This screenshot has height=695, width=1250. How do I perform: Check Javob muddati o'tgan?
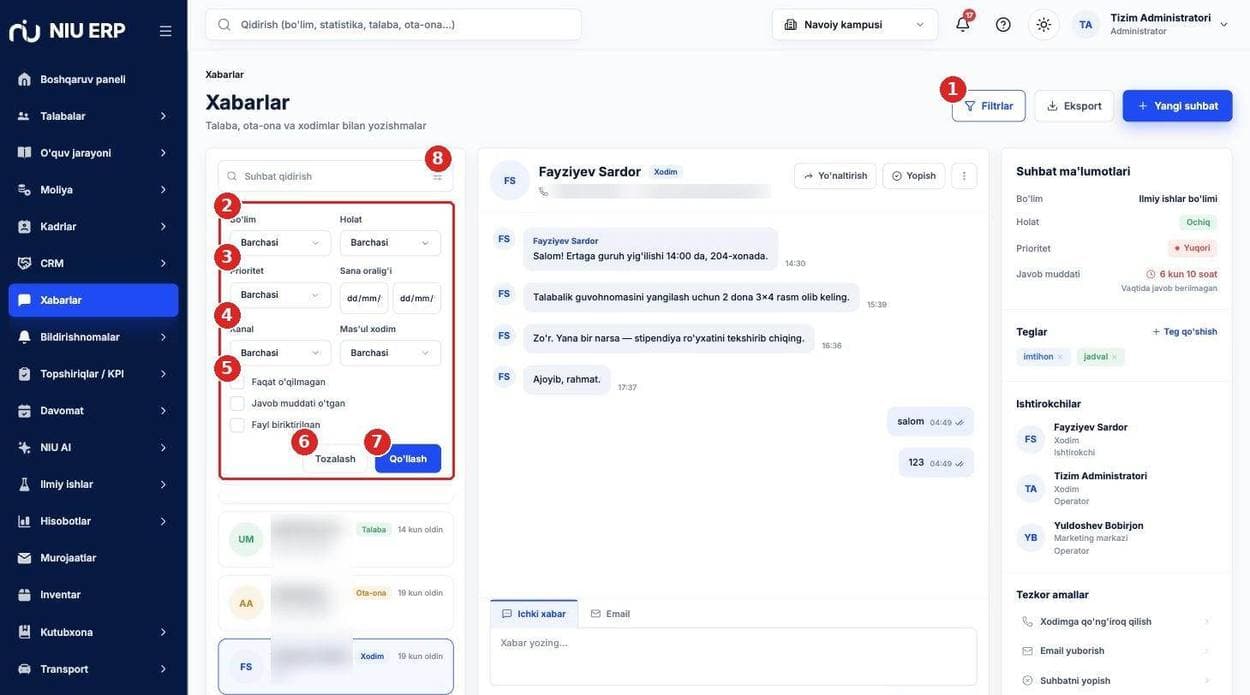(x=237, y=404)
